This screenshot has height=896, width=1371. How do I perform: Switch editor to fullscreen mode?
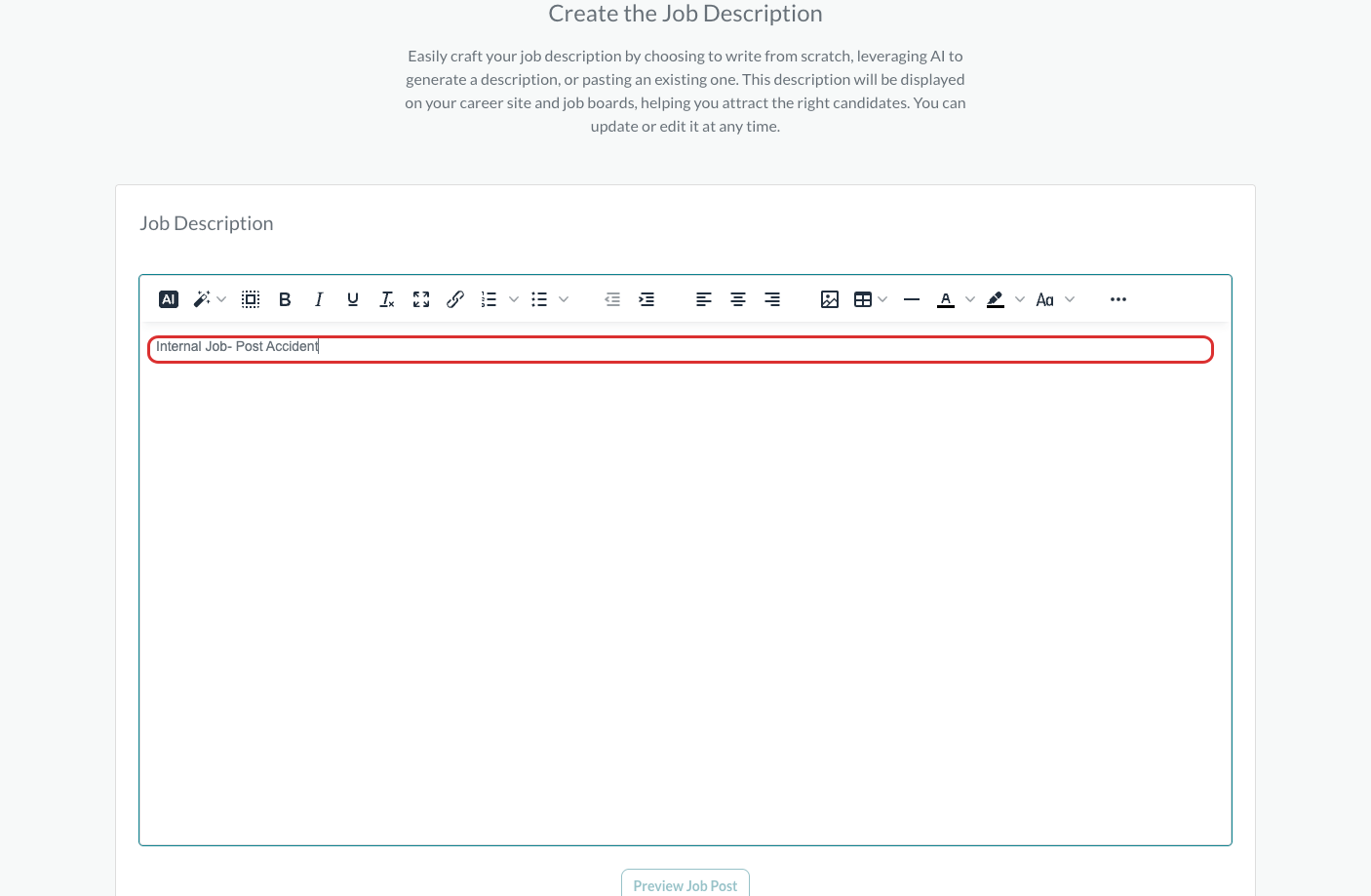pos(421,299)
